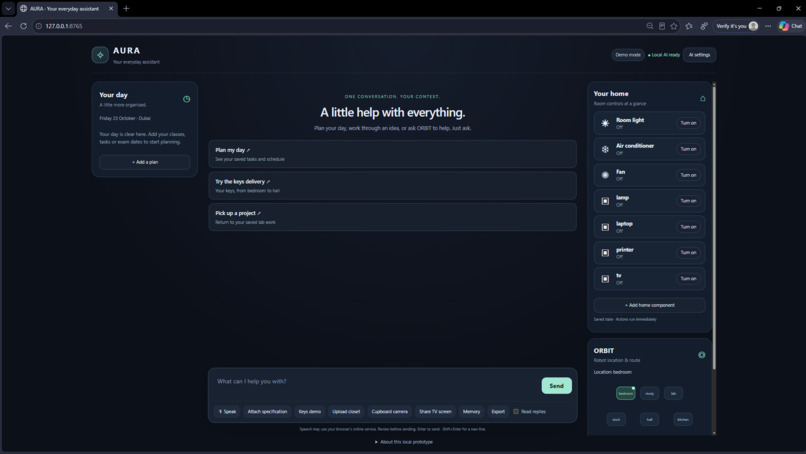Screen dimensions: 806x454
Task: Turn on the Air conditioner
Action: (688, 149)
